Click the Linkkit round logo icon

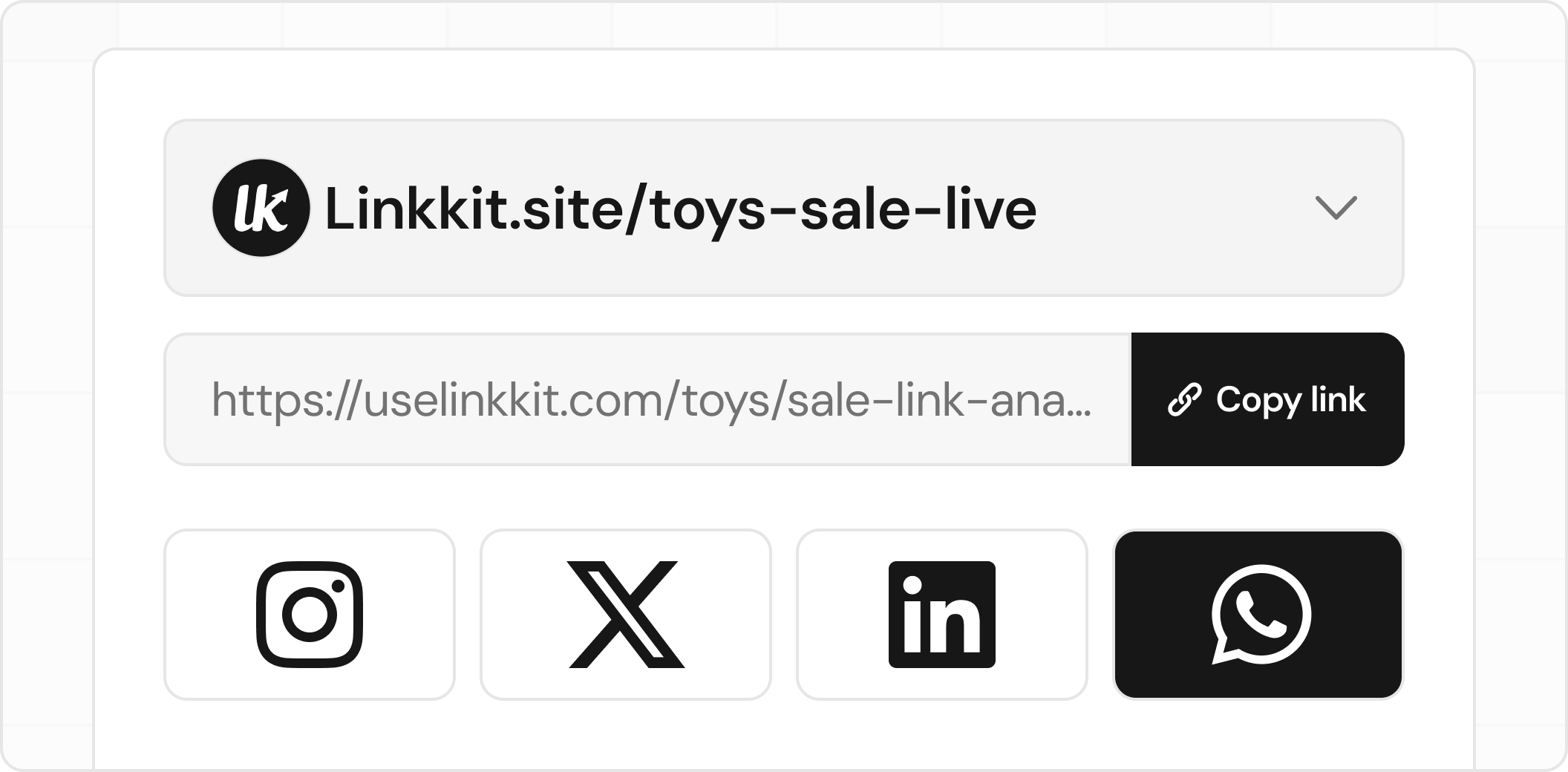click(261, 208)
